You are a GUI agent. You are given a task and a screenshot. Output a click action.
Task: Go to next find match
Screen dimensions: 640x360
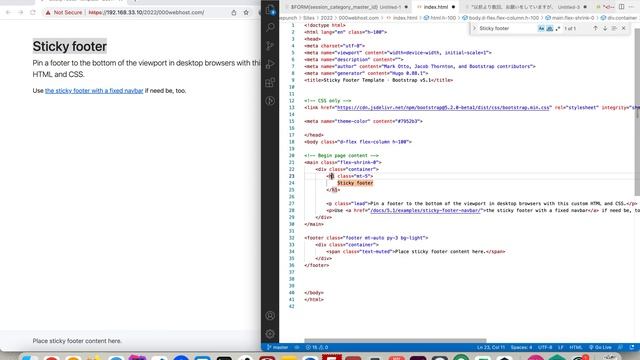(x=605, y=29)
